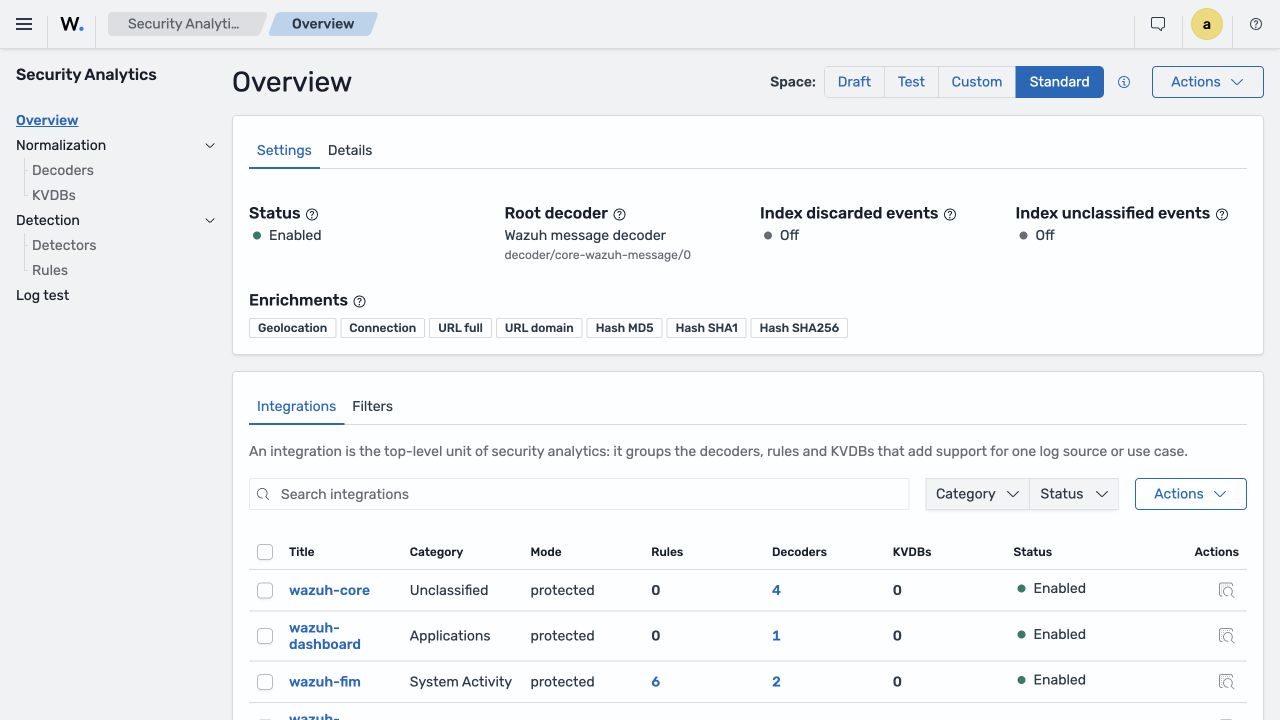Select the Standard space
The width and height of the screenshot is (1280, 720).
(x=1060, y=82)
